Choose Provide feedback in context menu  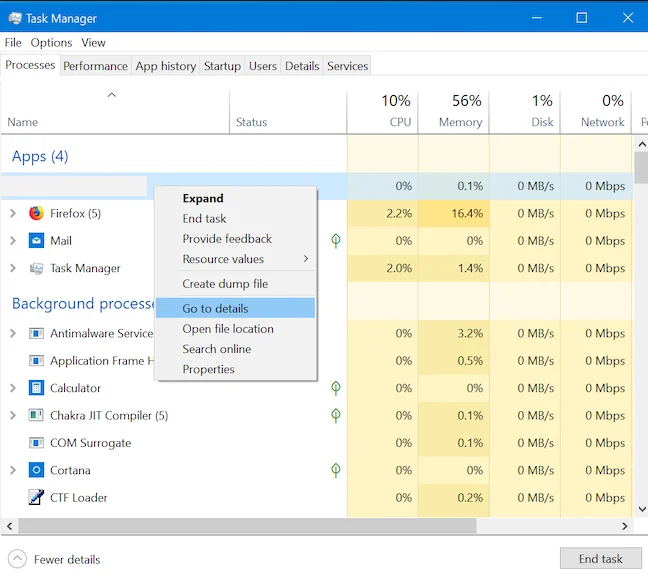(x=235, y=239)
